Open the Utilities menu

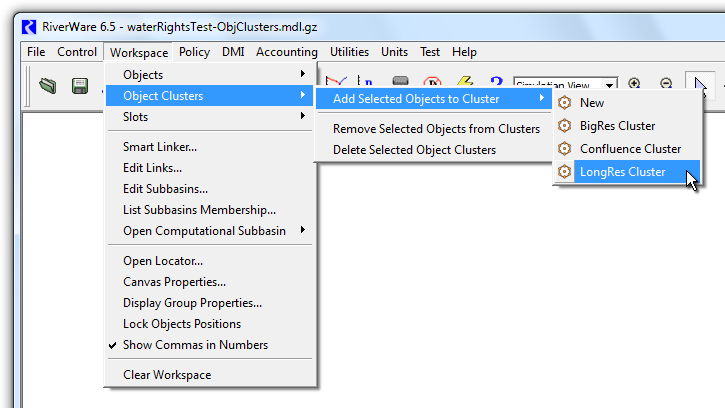349,52
